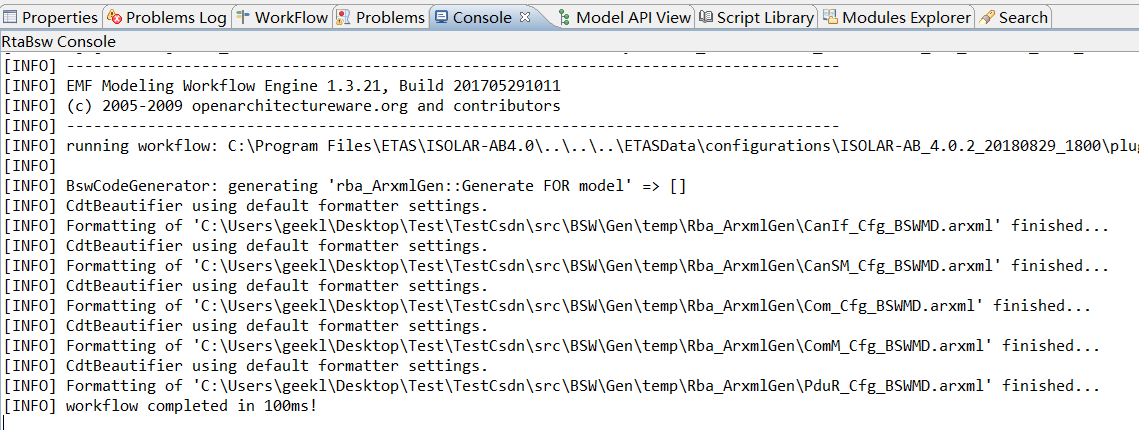Click the WorkFlow signpost icon

[243, 17]
